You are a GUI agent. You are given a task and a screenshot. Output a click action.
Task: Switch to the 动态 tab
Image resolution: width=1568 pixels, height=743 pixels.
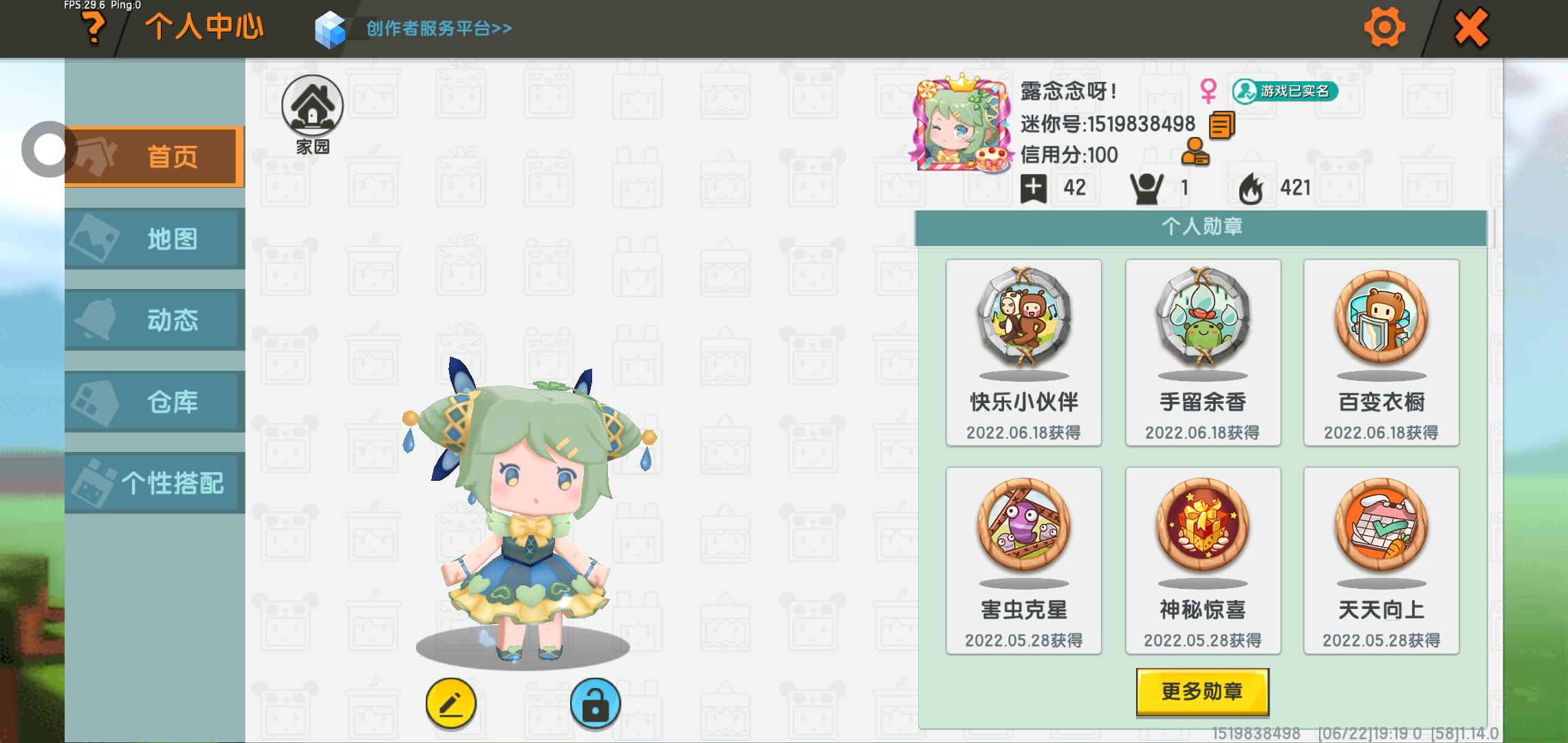point(155,320)
